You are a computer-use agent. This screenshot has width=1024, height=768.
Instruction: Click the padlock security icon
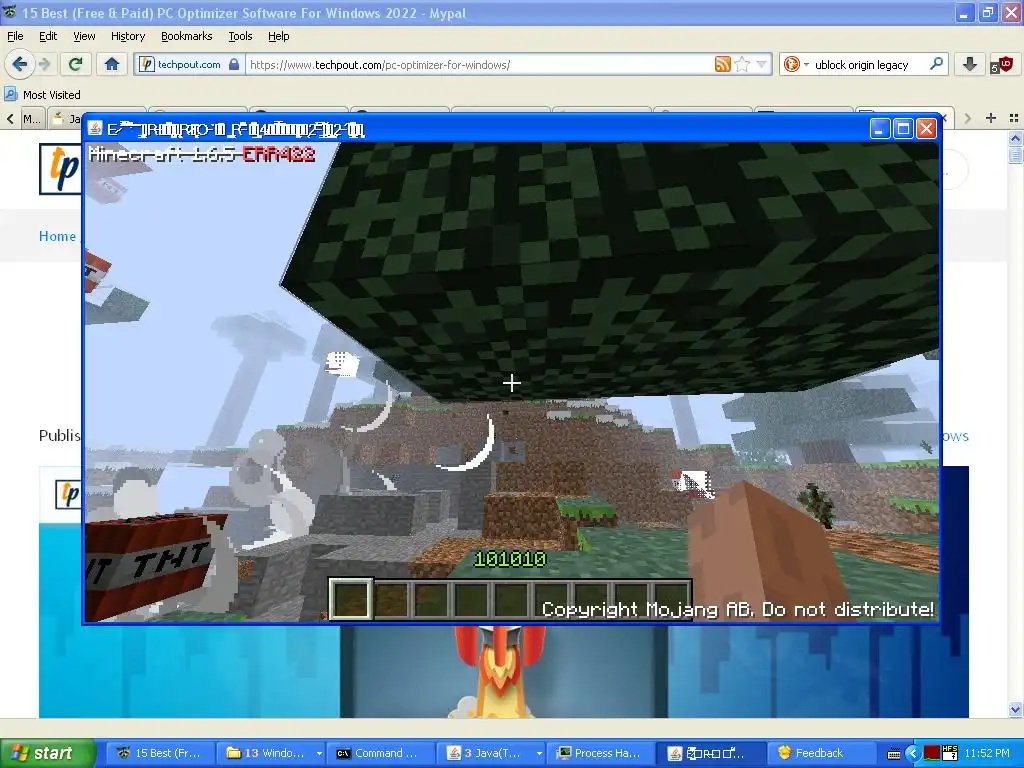tap(234, 64)
